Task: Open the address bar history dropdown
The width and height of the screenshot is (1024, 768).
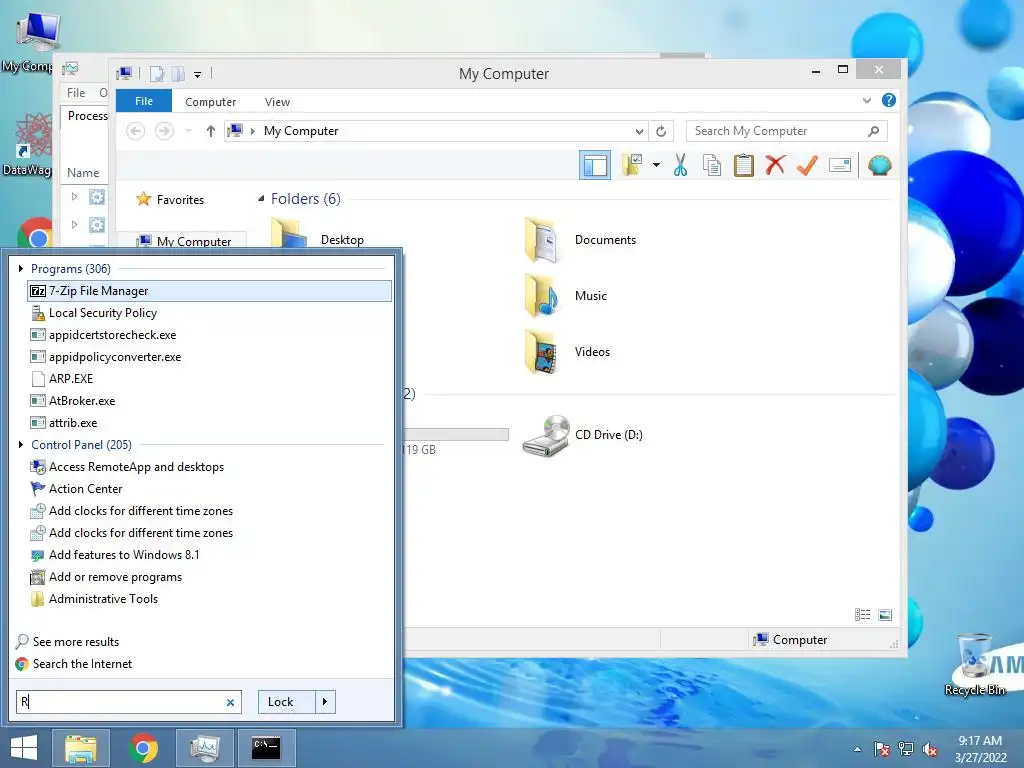Action: (x=639, y=131)
